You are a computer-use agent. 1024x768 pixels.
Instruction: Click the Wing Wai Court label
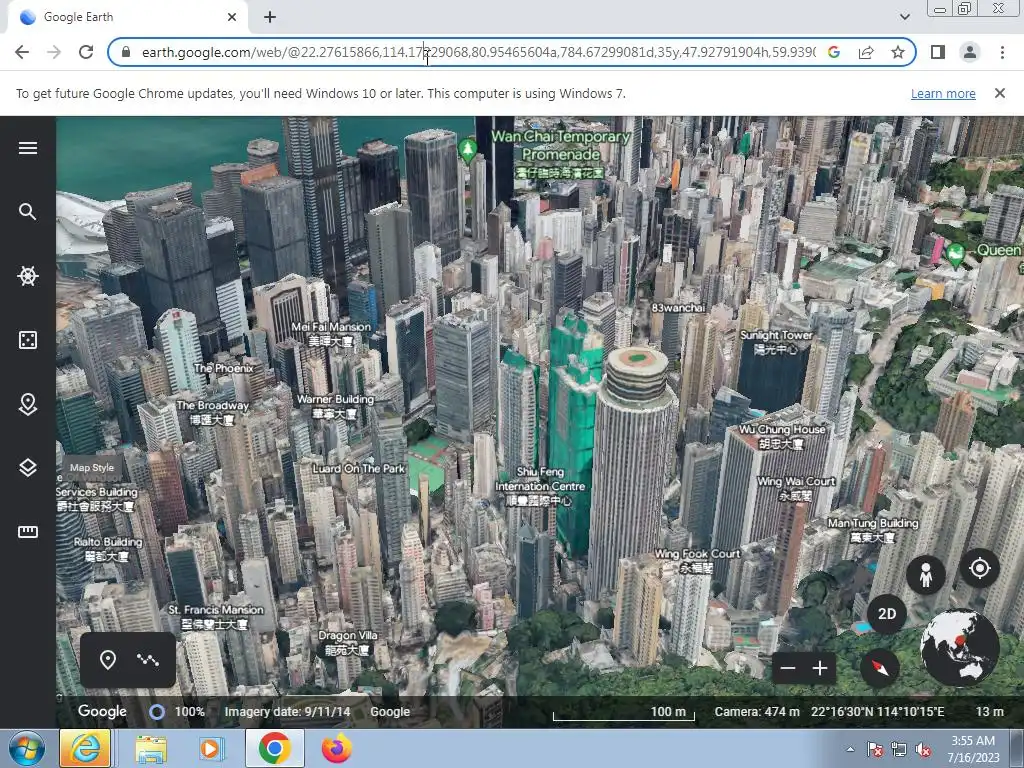point(795,488)
